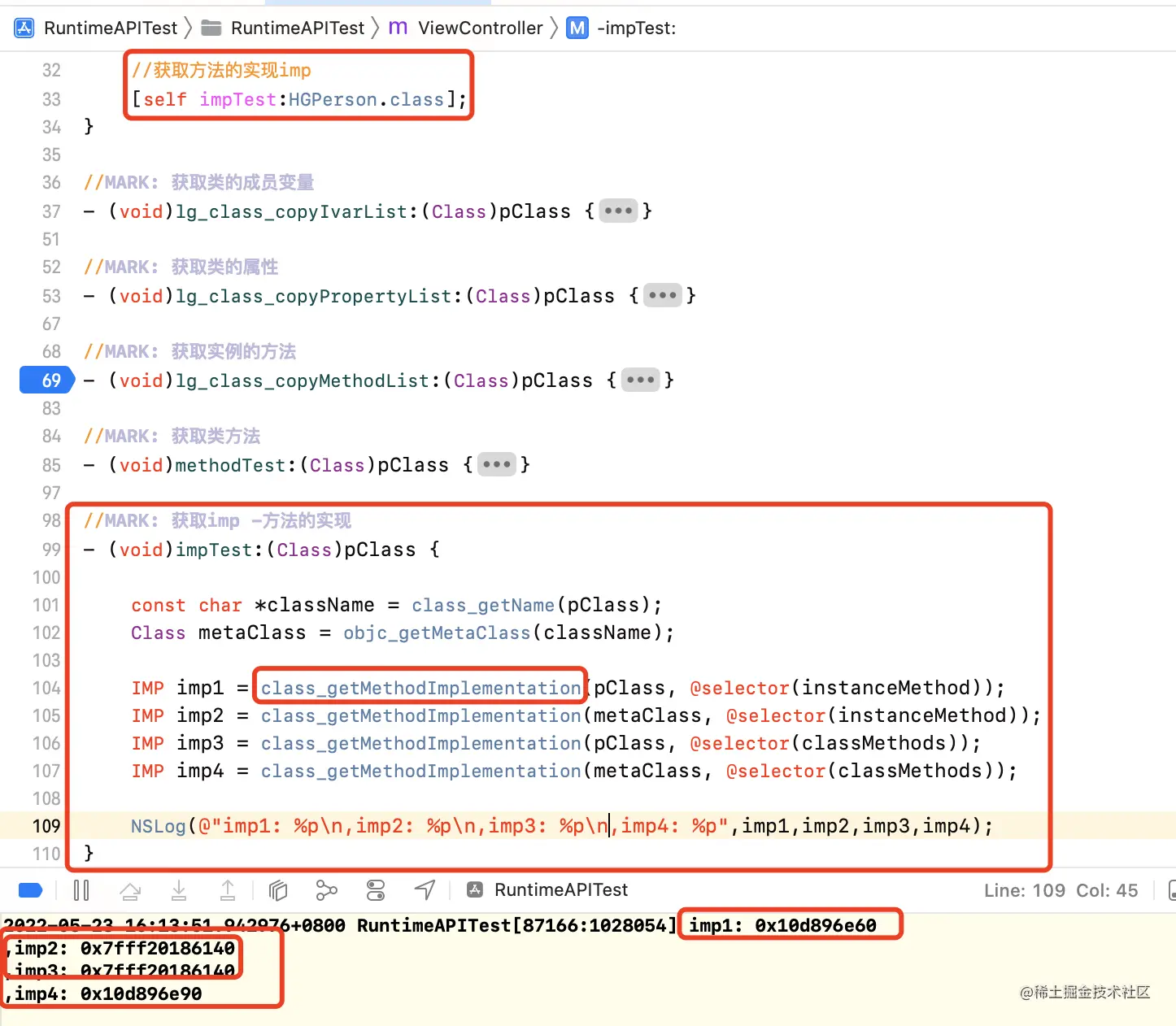Click the MARK comment on line 52
Image resolution: width=1176 pixels, height=1026 pixels.
coord(181,267)
